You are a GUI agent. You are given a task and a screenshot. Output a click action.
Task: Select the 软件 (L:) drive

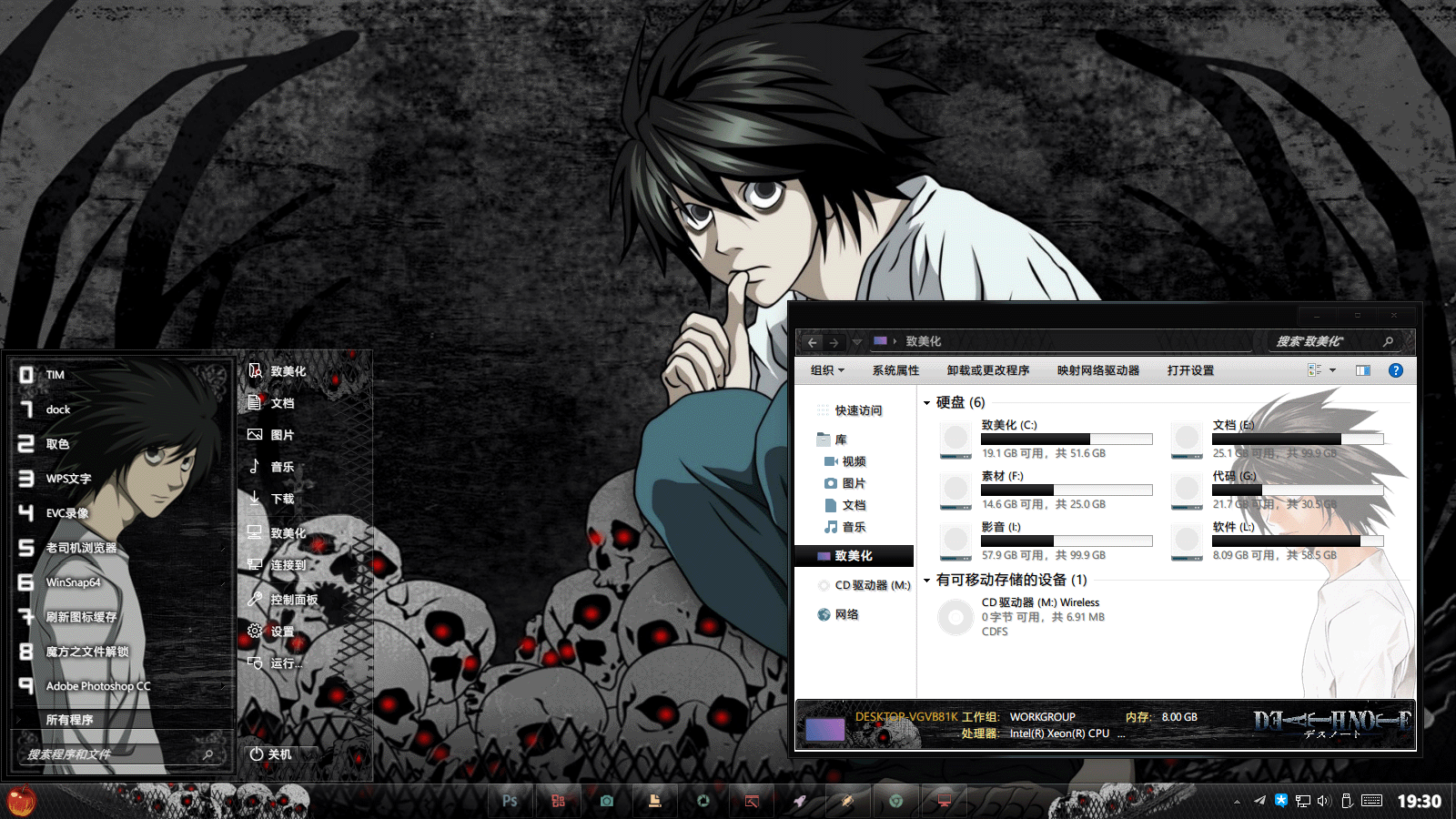point(1277,541)
